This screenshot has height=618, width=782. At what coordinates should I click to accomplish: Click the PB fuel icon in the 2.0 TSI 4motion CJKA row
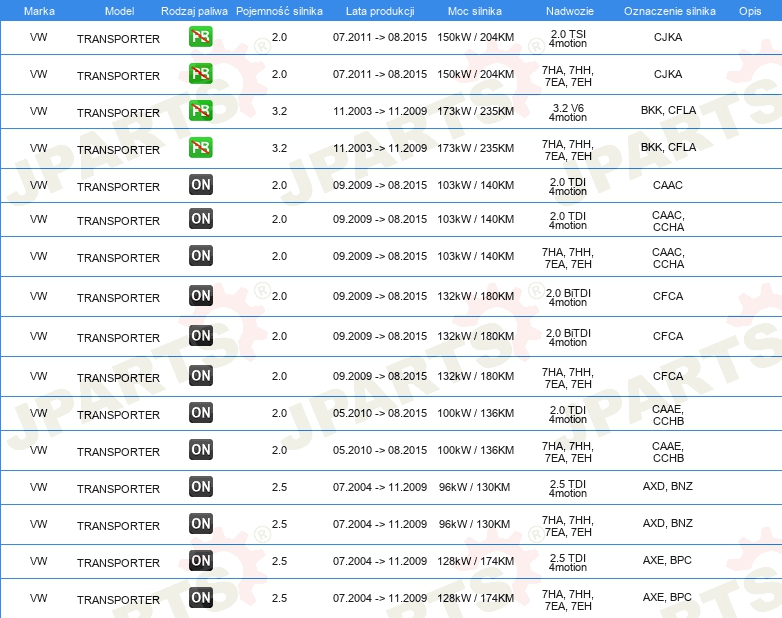(201, 38)
